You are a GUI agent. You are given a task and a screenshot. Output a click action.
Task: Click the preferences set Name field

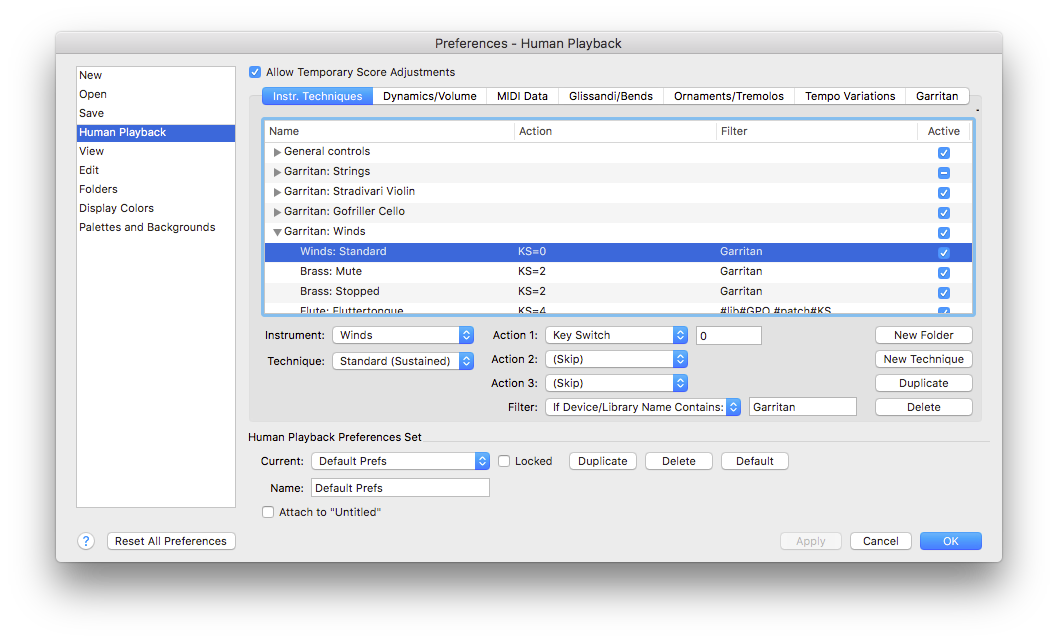pyautogui.click(x=400, y=488)
